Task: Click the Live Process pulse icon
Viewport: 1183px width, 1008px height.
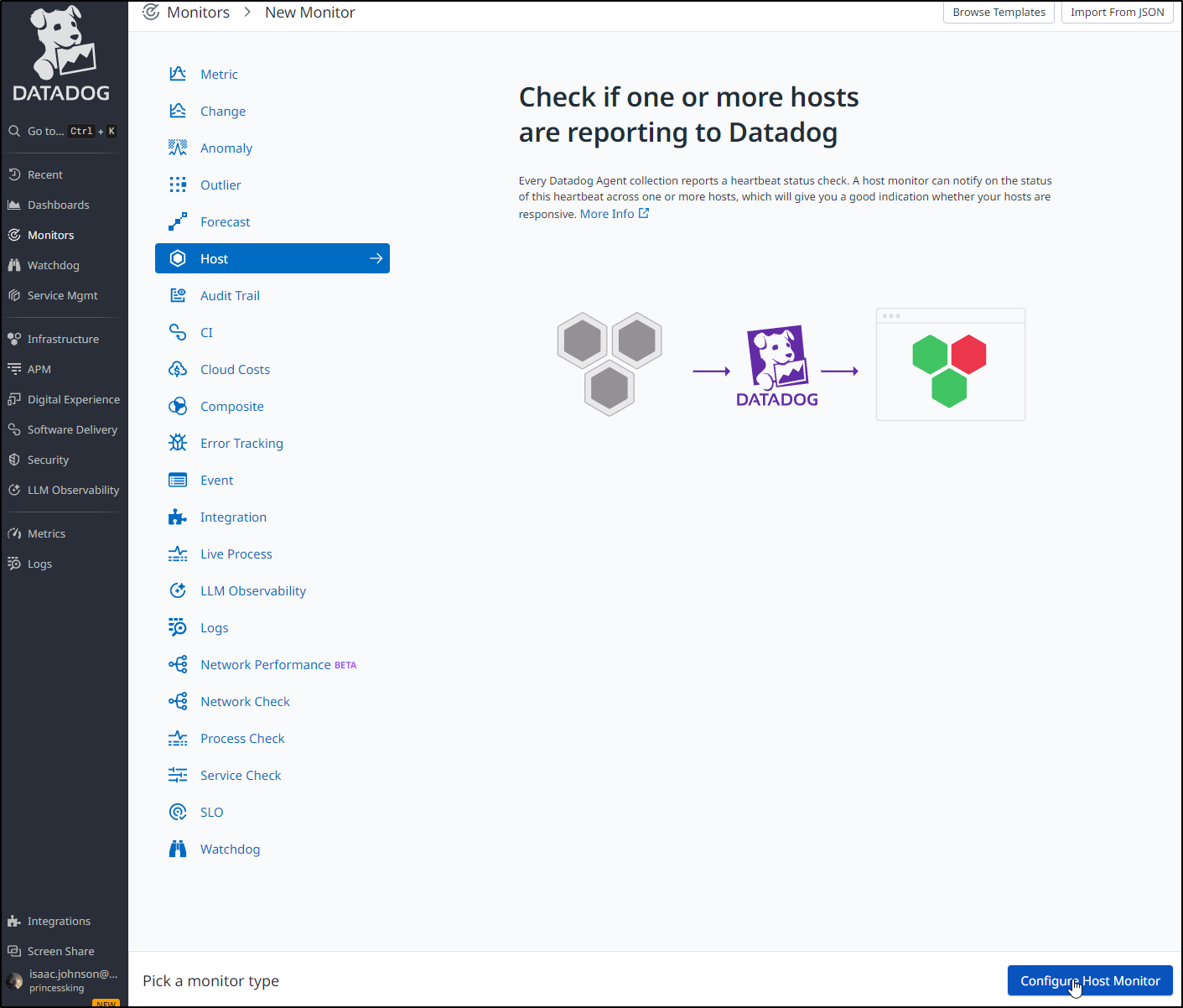Action: coord(178,553)
